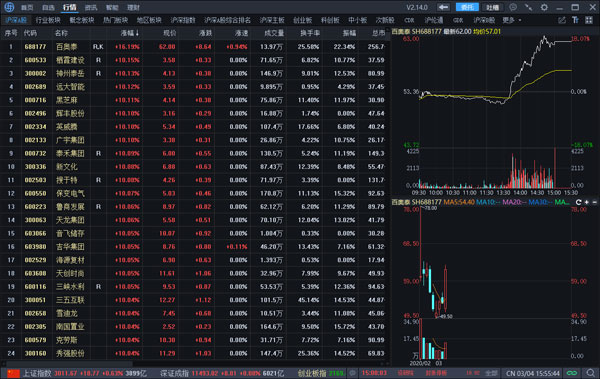
Task: Open the 首页 menu
Action: click(27, 7)
